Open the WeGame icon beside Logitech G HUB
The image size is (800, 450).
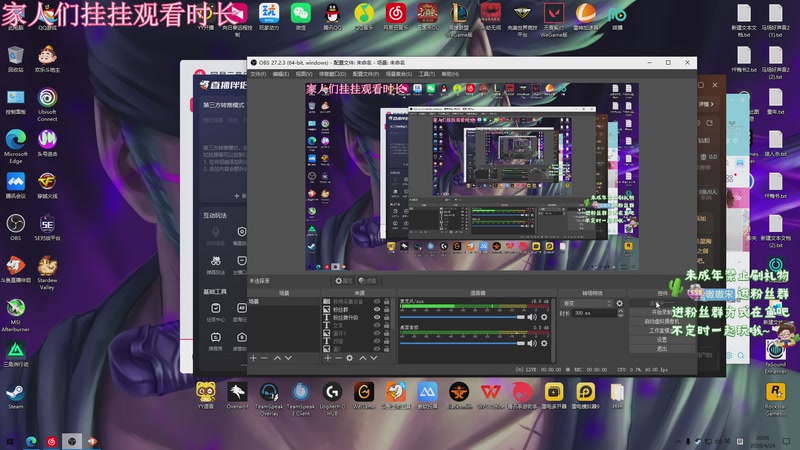364,396
